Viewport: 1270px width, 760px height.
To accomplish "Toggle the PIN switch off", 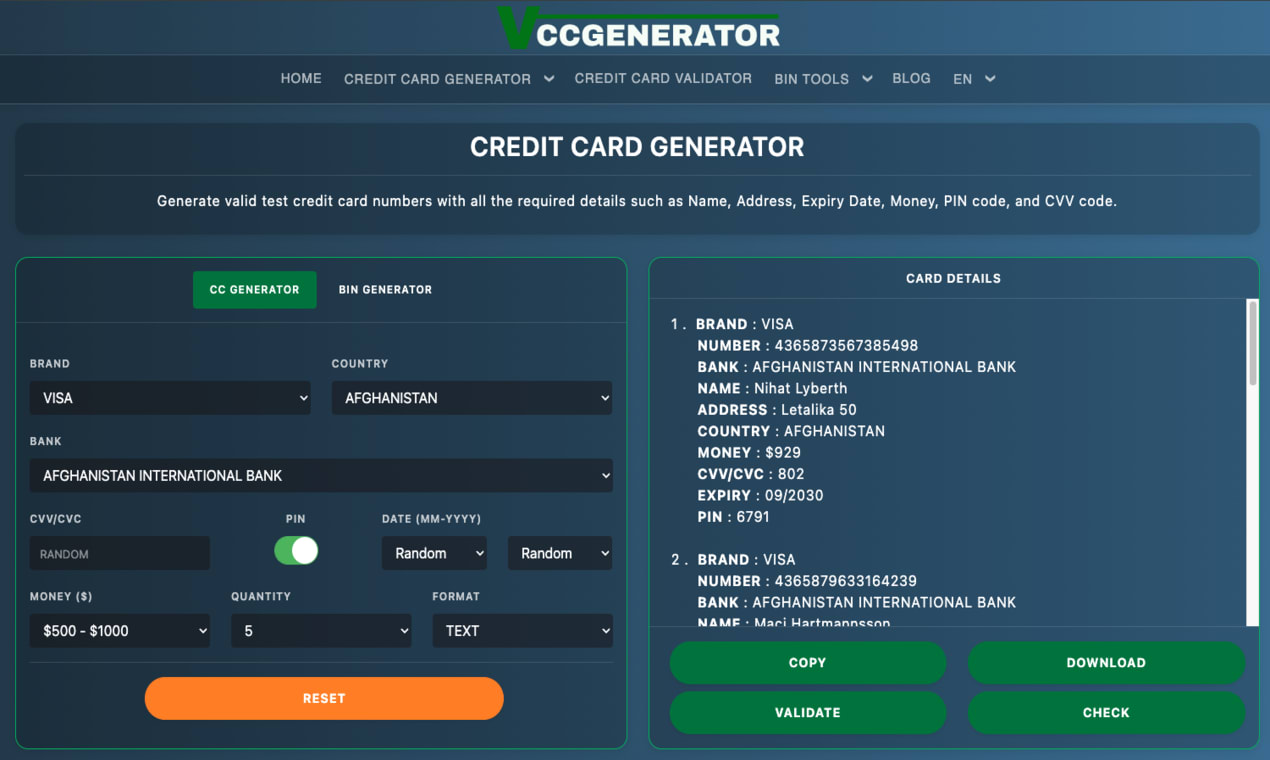I will [296, 551].
